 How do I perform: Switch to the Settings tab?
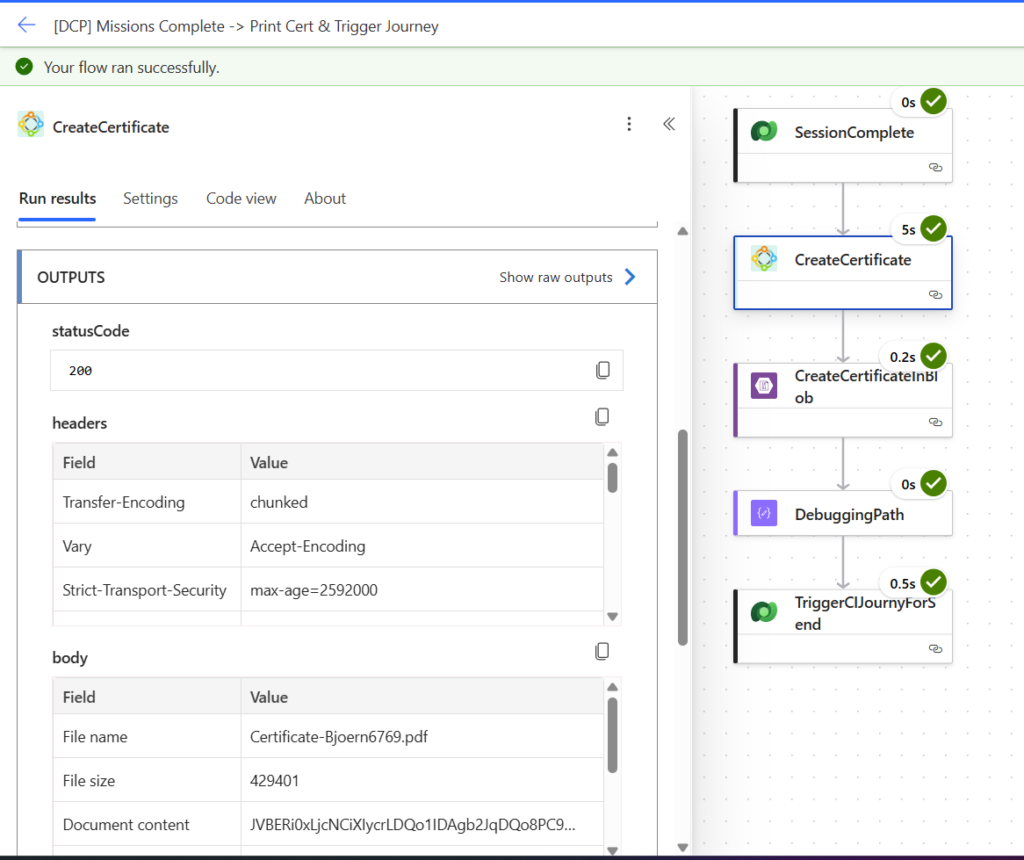tap(150, 198)
